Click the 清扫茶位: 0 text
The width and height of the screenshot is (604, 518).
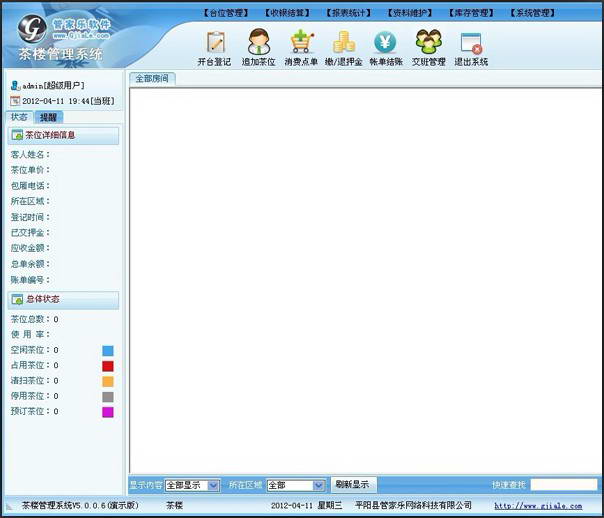click(x=35, y=381)
